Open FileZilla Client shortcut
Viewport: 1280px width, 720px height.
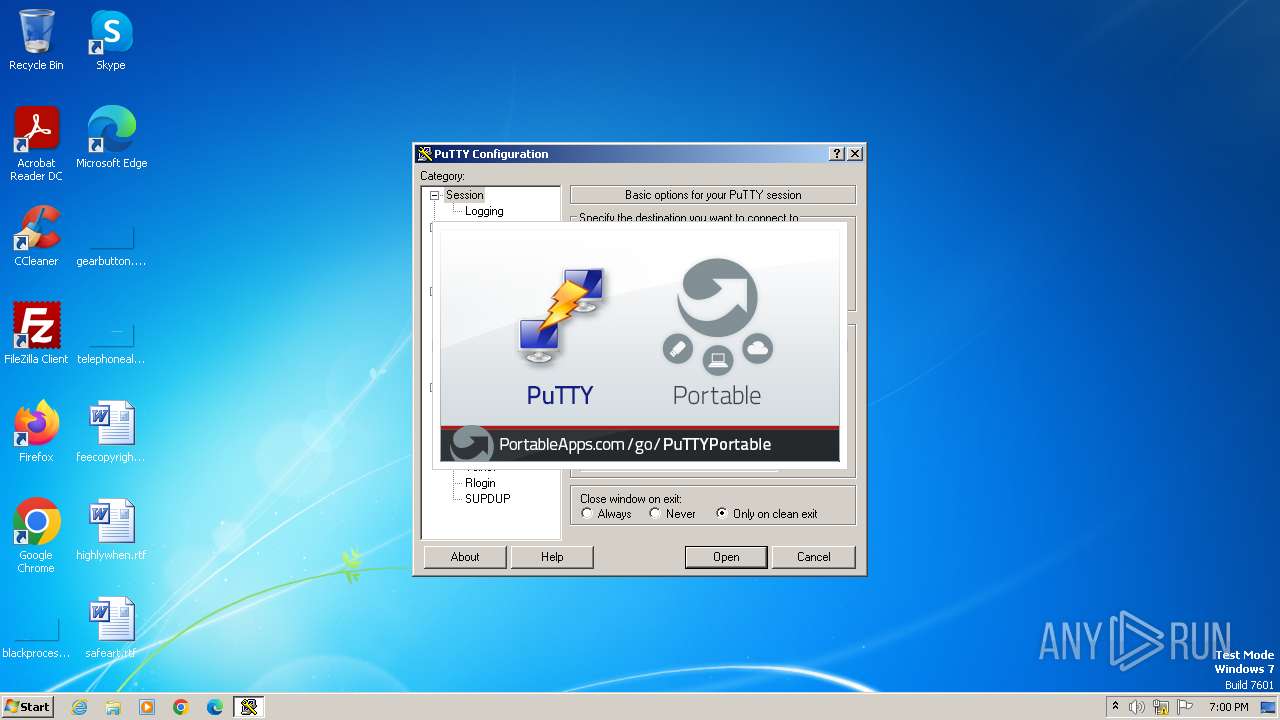point(36,333)
